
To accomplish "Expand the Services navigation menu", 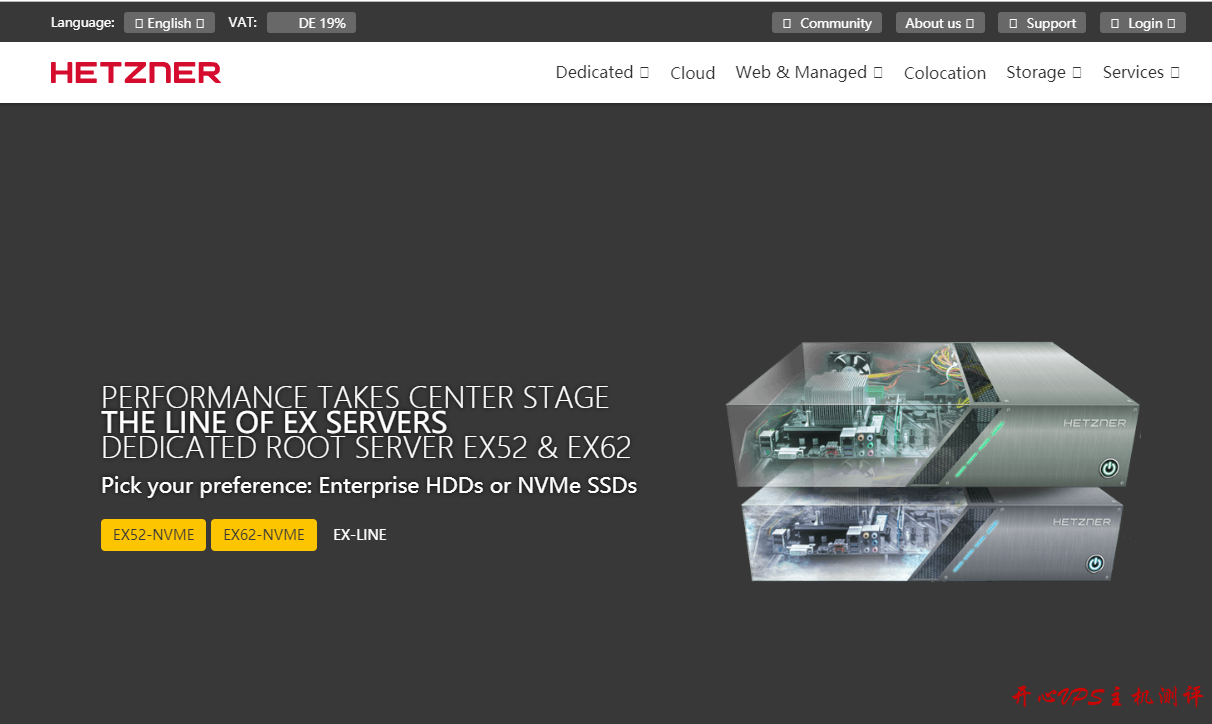I will (x=1140, y=72).
